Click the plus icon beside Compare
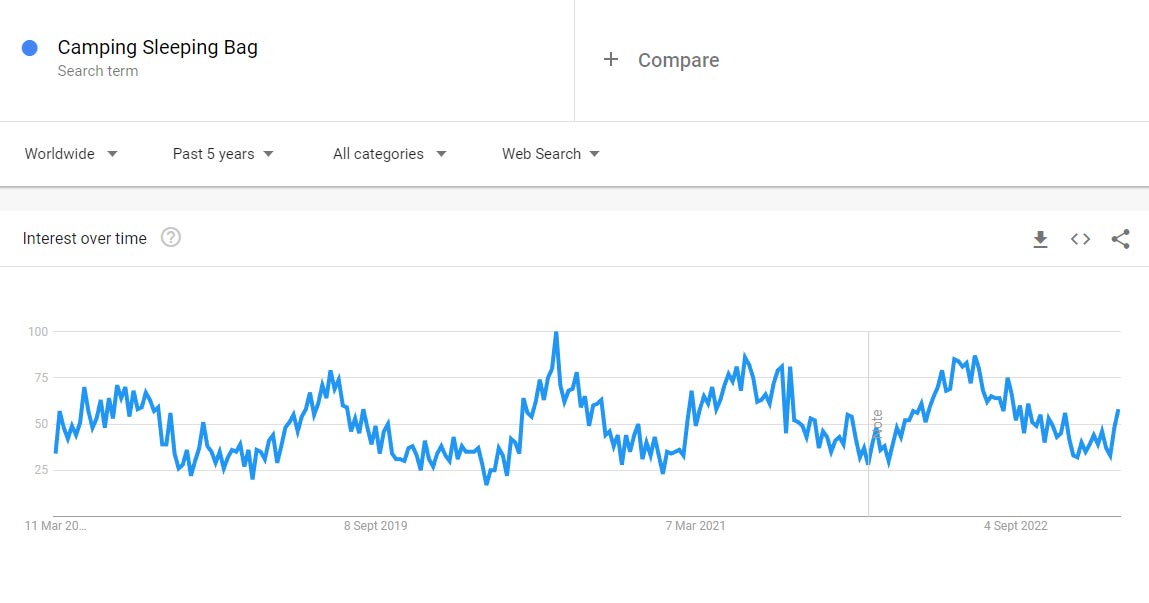Viewport: 1149px width, 603px height. tap(611, 60)
